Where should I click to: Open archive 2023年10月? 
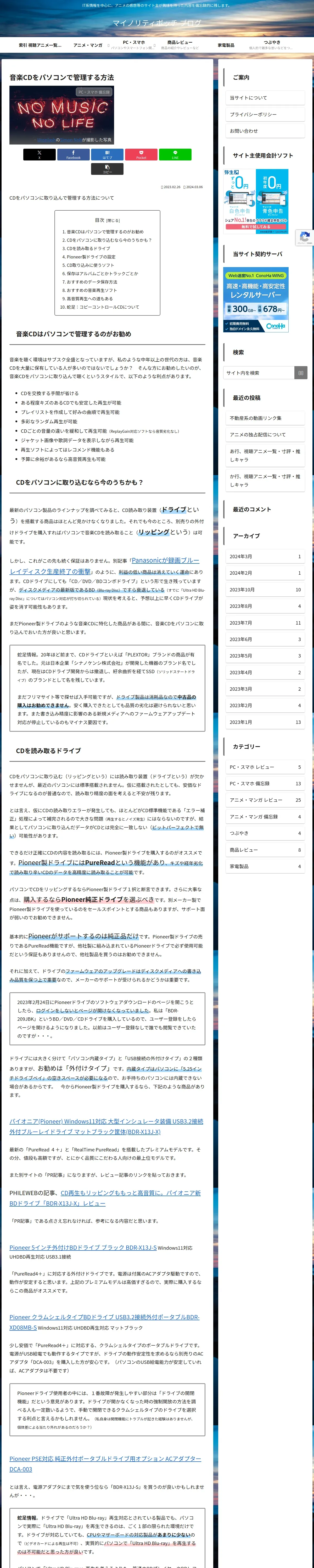(265, 590)
